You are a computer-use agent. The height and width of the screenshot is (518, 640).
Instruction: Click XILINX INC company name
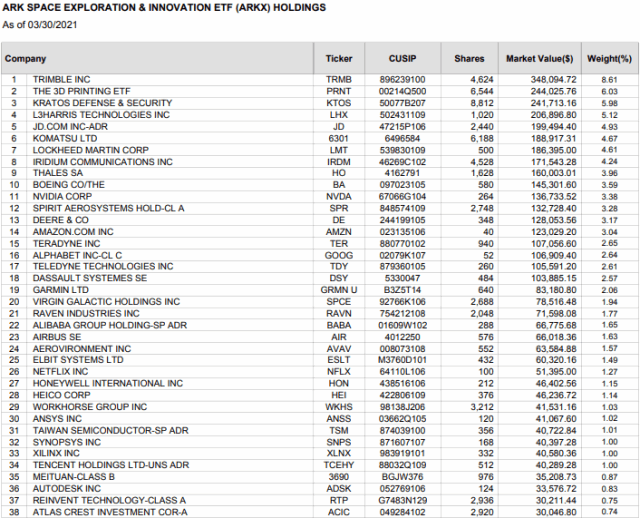pos(56,454)
